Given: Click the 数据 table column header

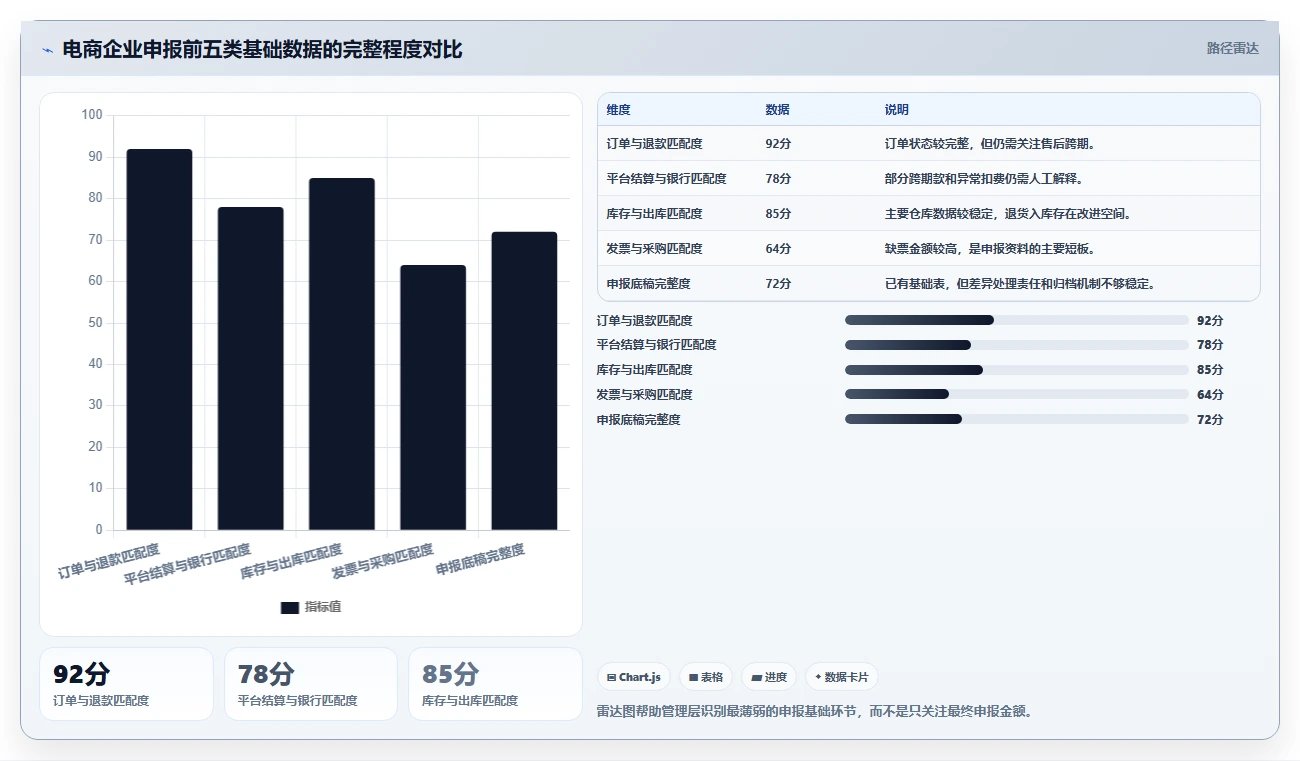Looking at the screenshot, I should [778, 110].
